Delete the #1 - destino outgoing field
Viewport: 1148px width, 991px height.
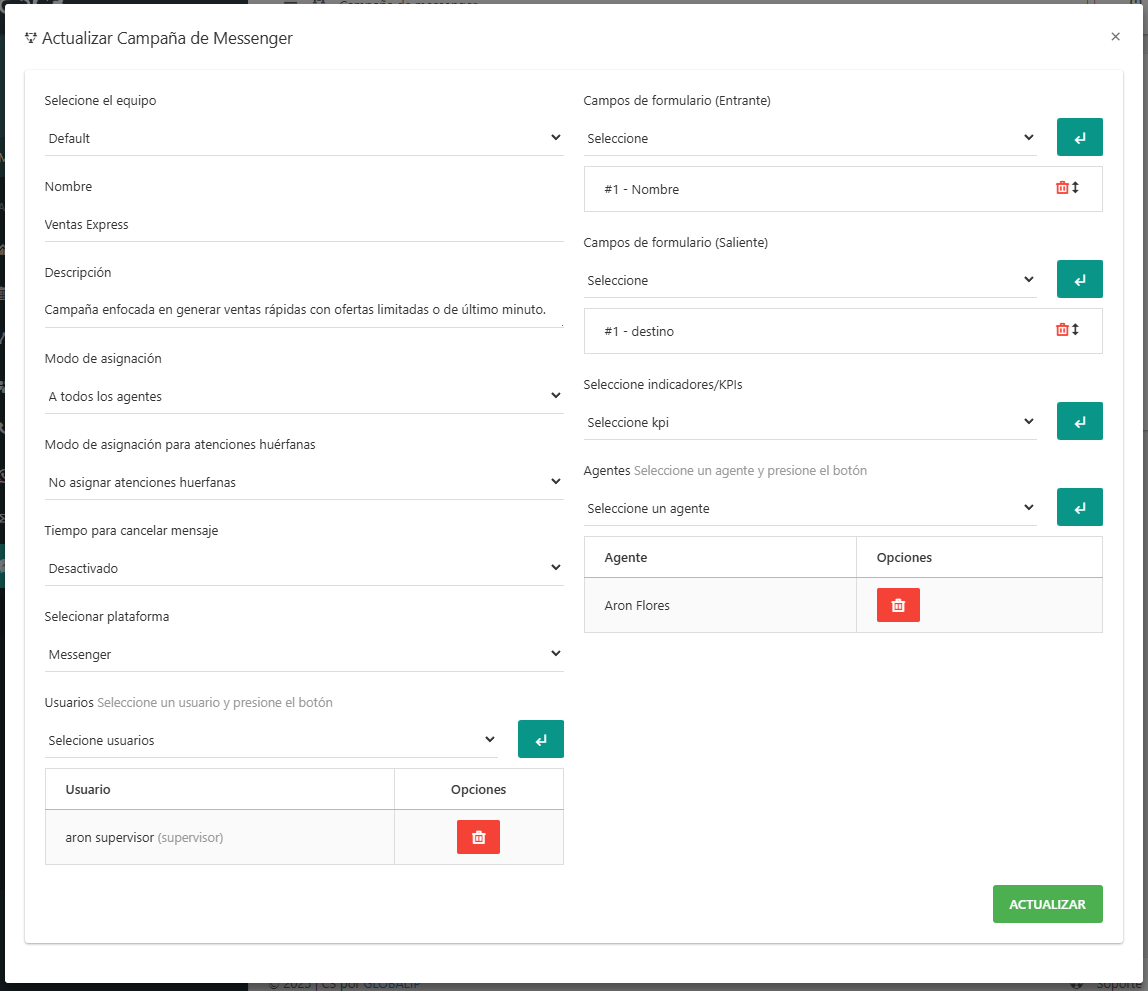[x=1062, y=330]
